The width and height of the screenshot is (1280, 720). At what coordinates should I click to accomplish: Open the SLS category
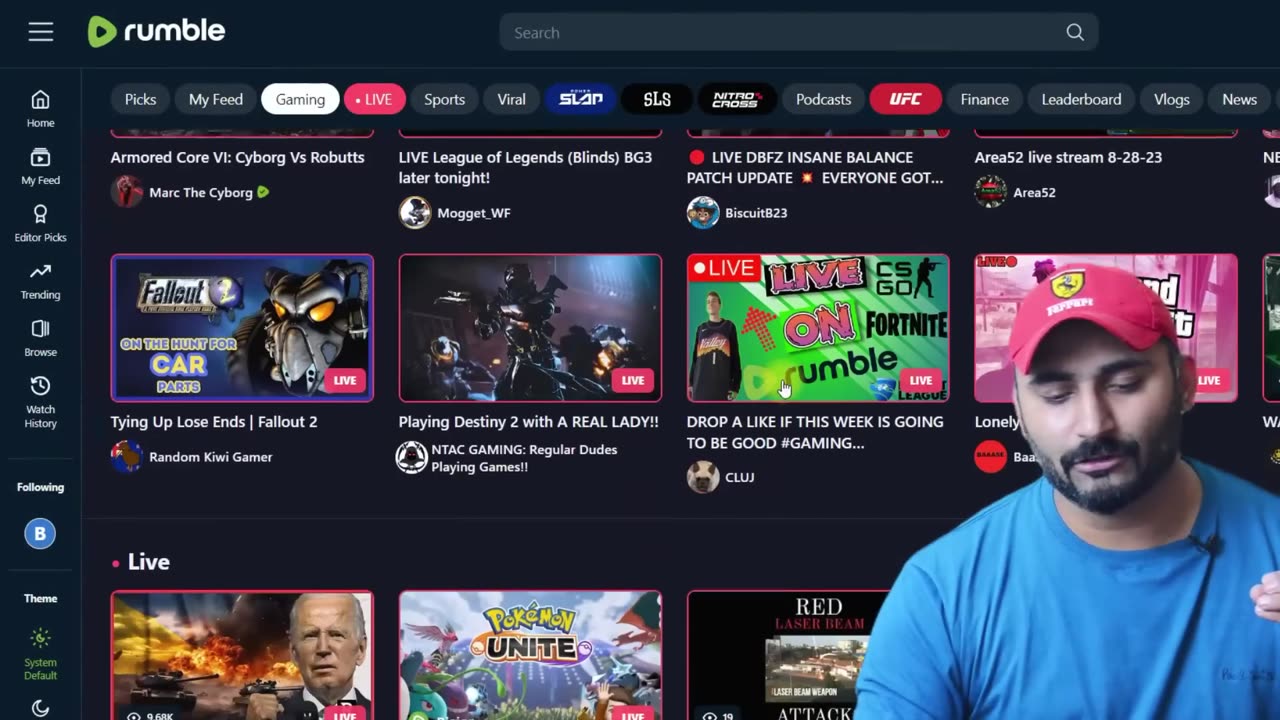657,99
